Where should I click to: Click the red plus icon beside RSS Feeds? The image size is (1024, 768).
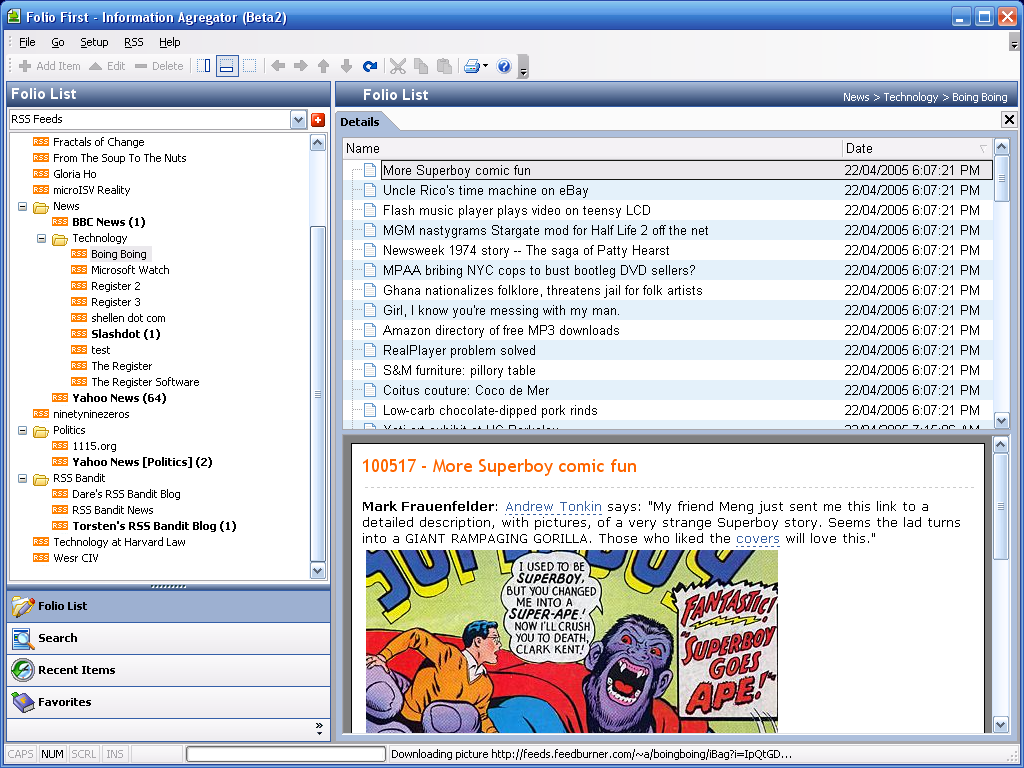pos(318,120)
